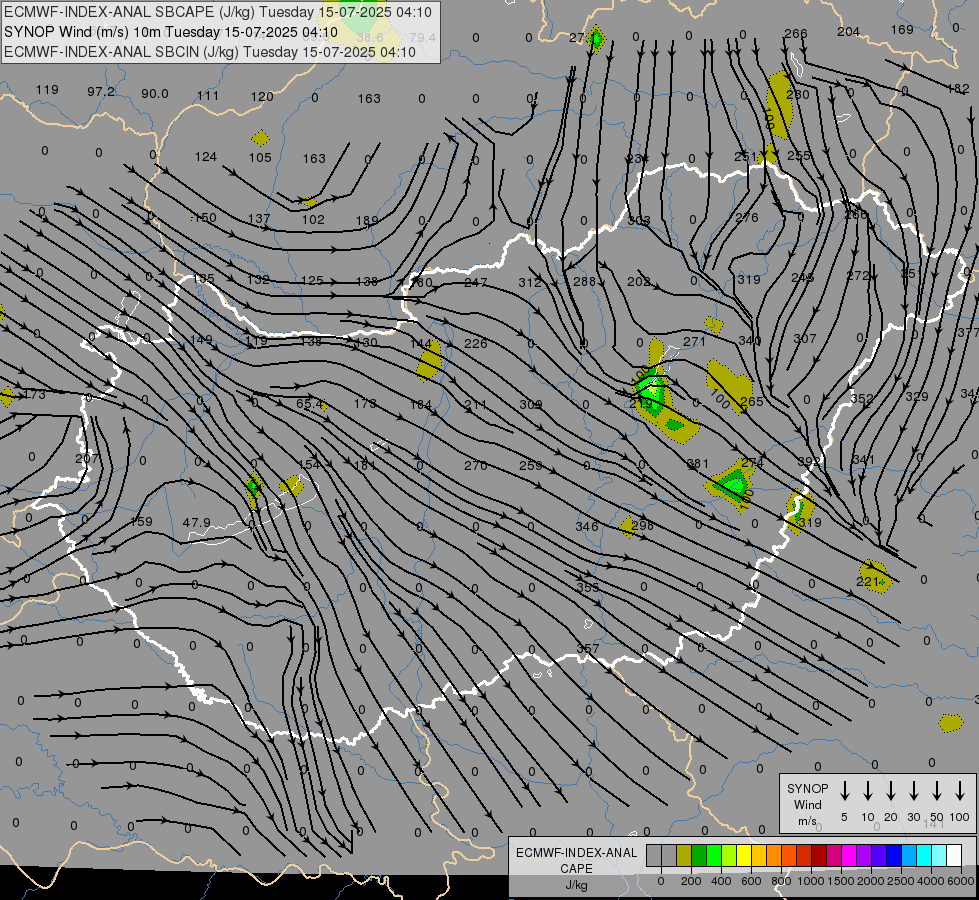Click the 2500 tick label on CAPE scale
979x900 pixels.
click(900, 881)
